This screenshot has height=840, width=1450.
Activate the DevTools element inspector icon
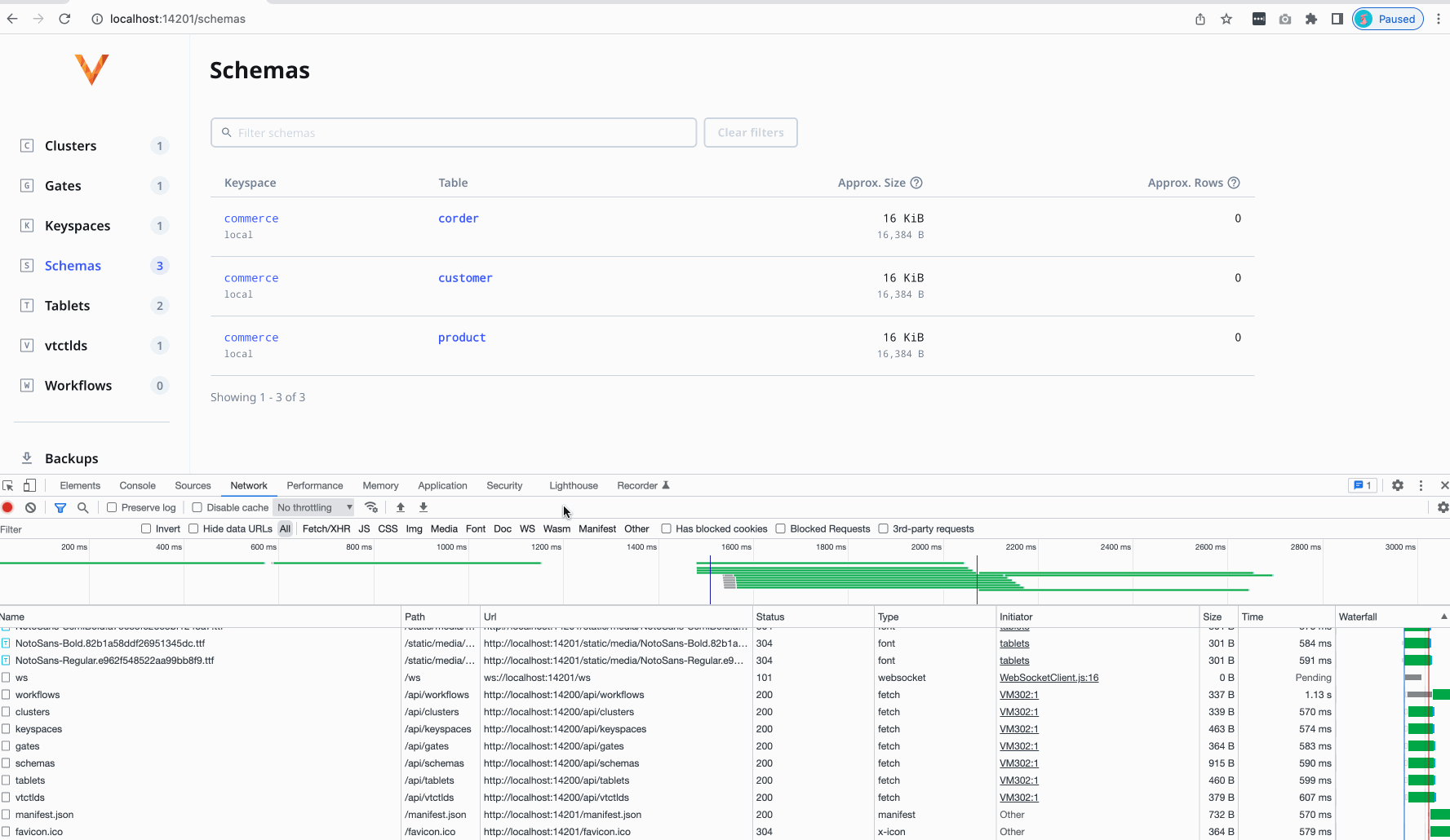coord(8,485)
